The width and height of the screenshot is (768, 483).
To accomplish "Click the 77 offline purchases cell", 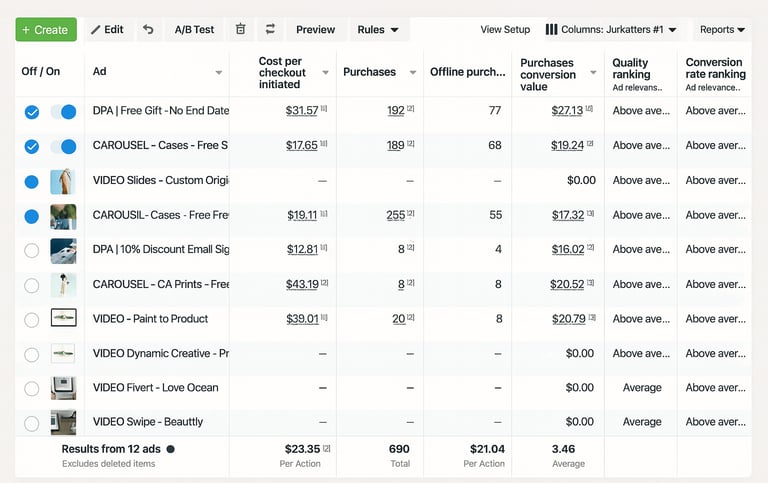I will [x=495, y=111].
